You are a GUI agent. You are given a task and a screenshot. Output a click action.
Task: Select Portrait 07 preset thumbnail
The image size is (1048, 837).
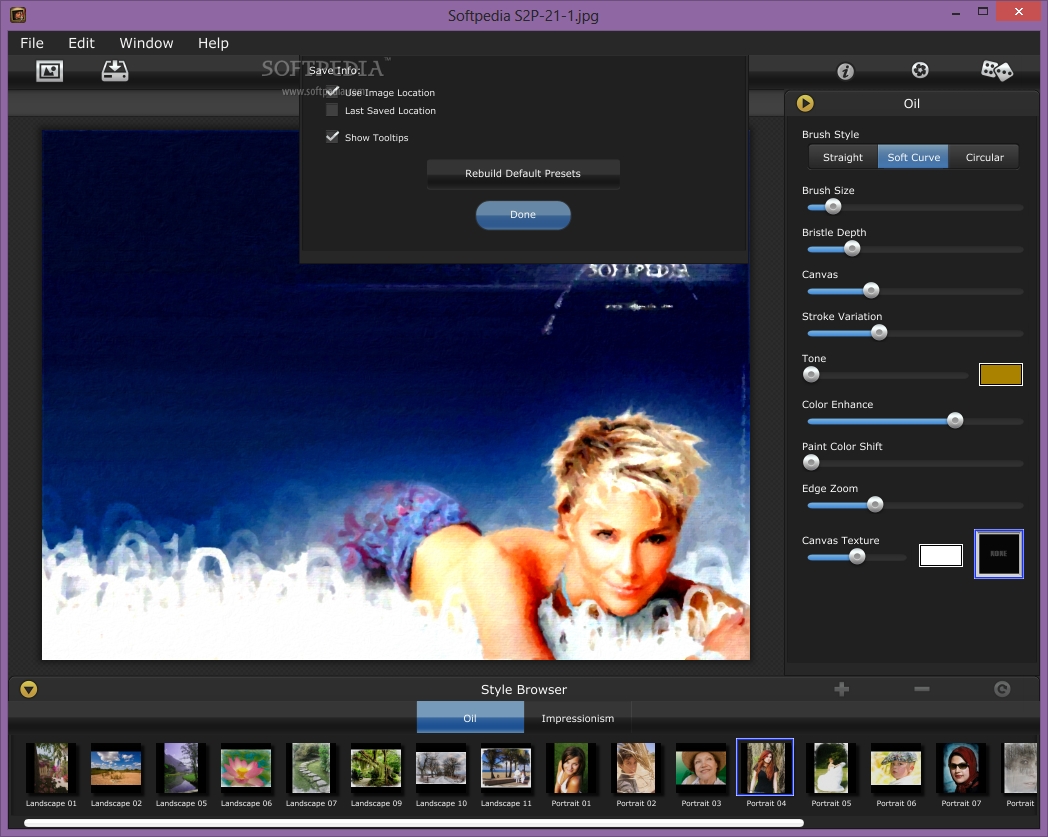(961, 768)
